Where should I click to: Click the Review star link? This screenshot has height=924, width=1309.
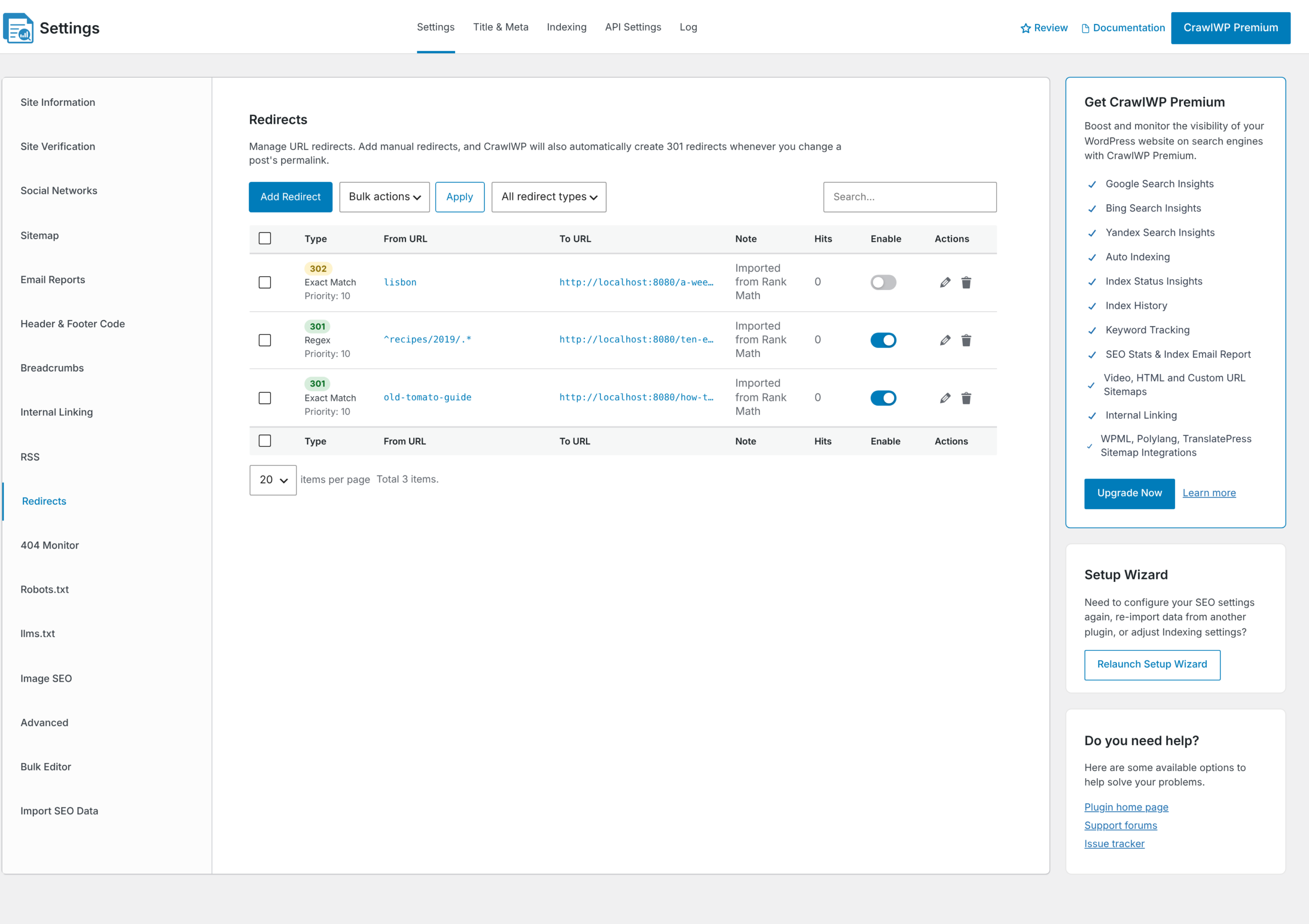pos(1043,28)
